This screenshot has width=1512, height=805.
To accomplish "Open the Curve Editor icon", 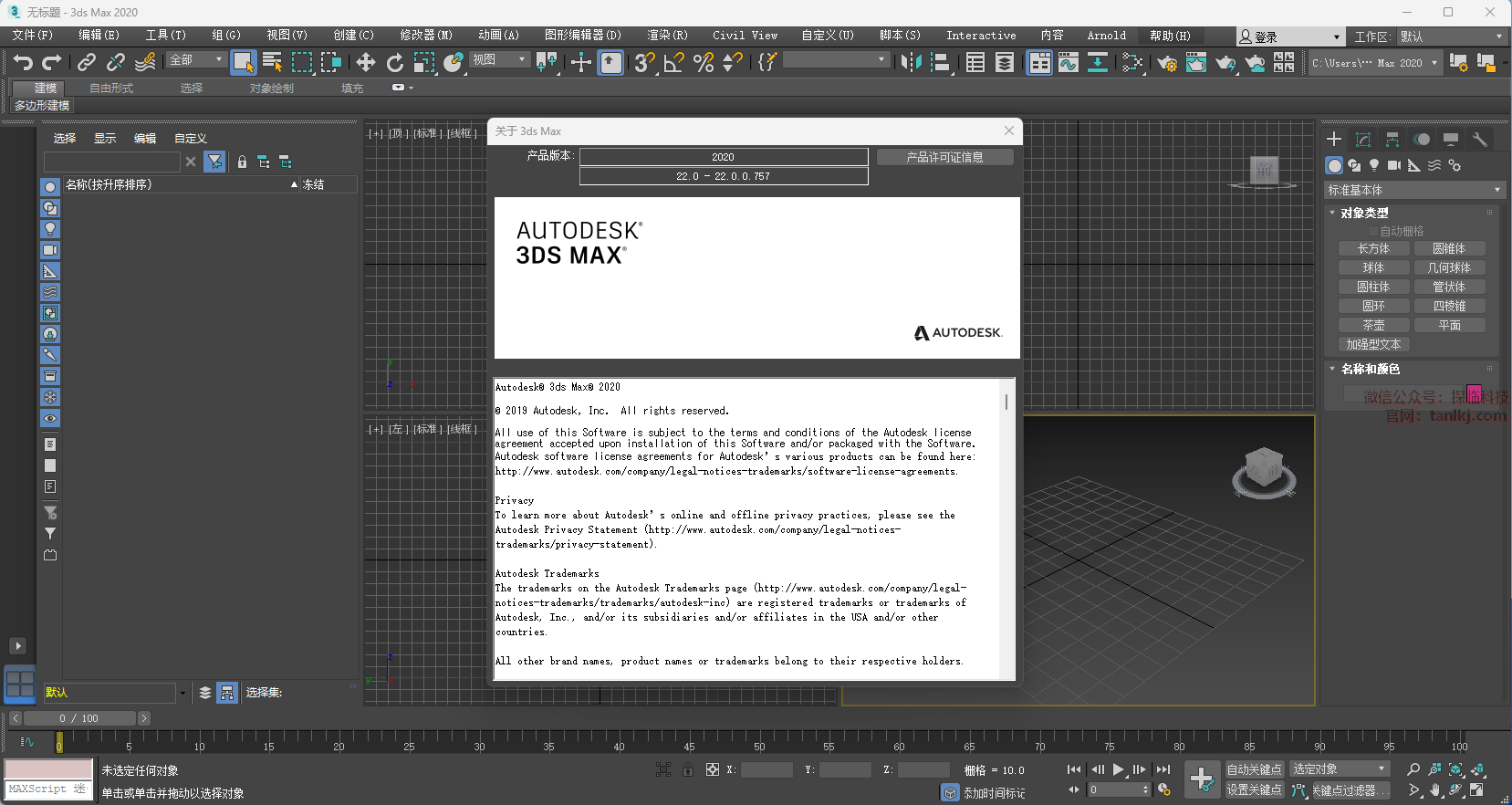I will 1069,62.
